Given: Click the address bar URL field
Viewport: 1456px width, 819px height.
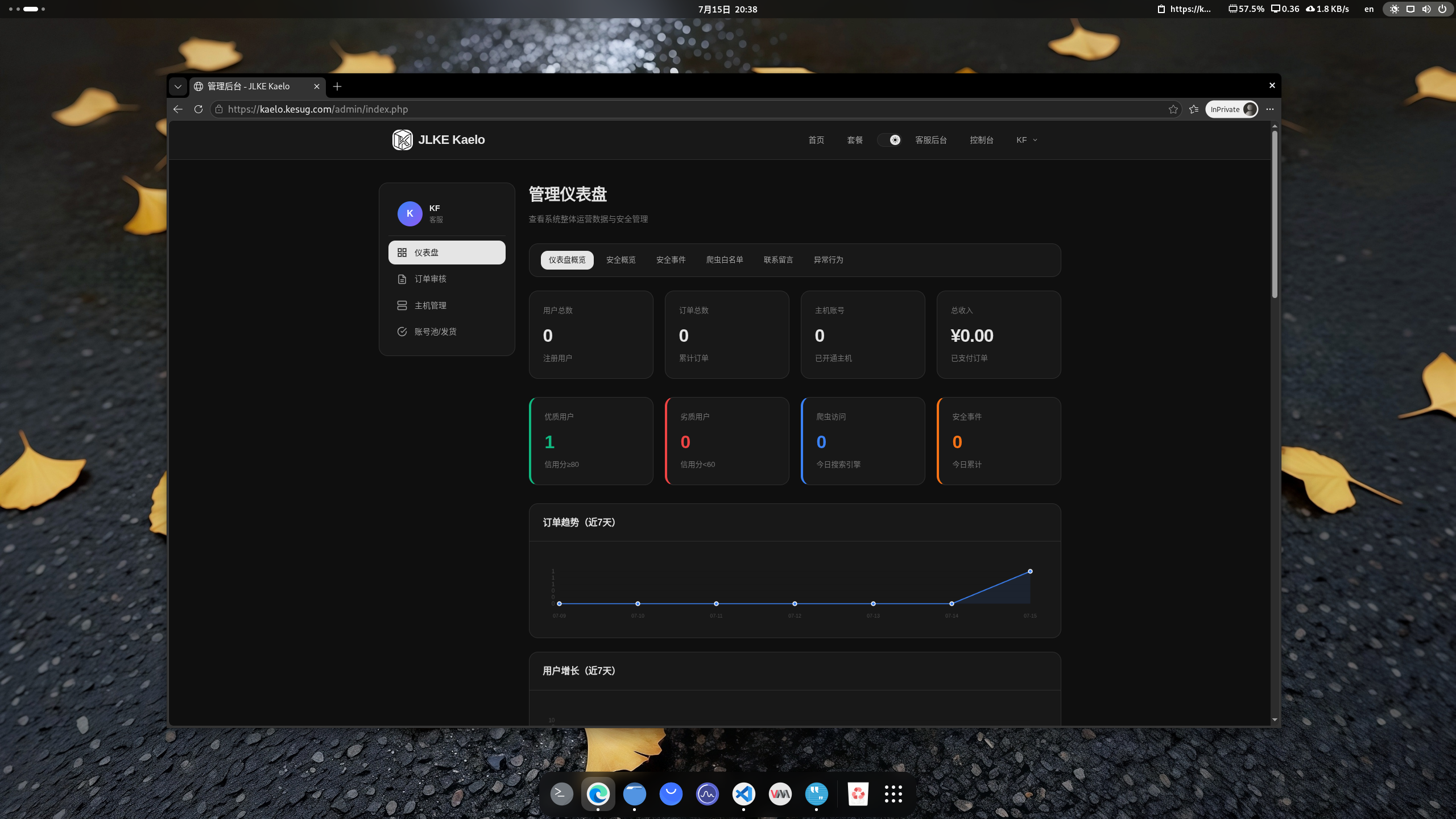Looking at the screenshot, I should tap(688, 109).
